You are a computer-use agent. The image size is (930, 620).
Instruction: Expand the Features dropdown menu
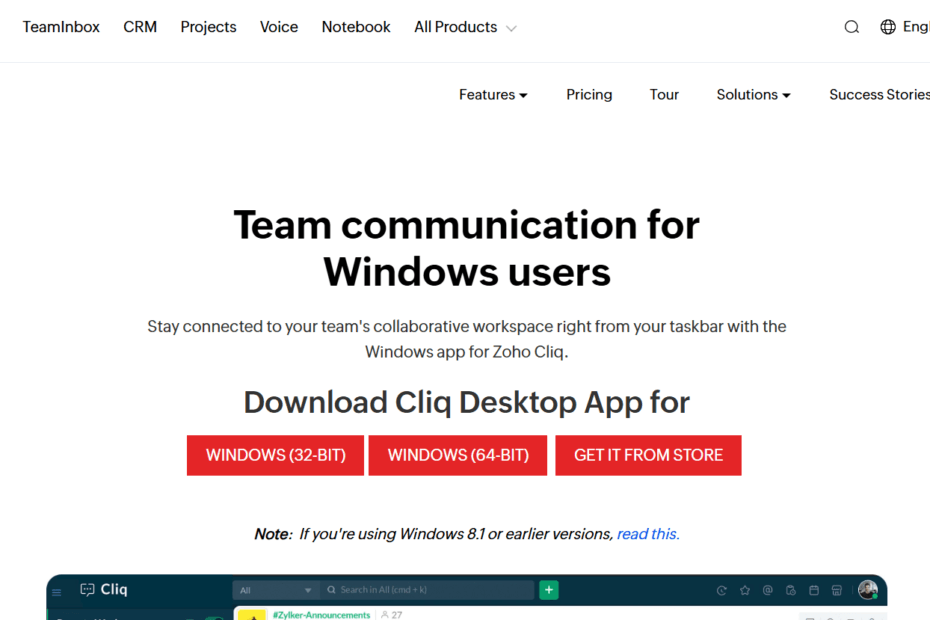(x=492, y=94)
